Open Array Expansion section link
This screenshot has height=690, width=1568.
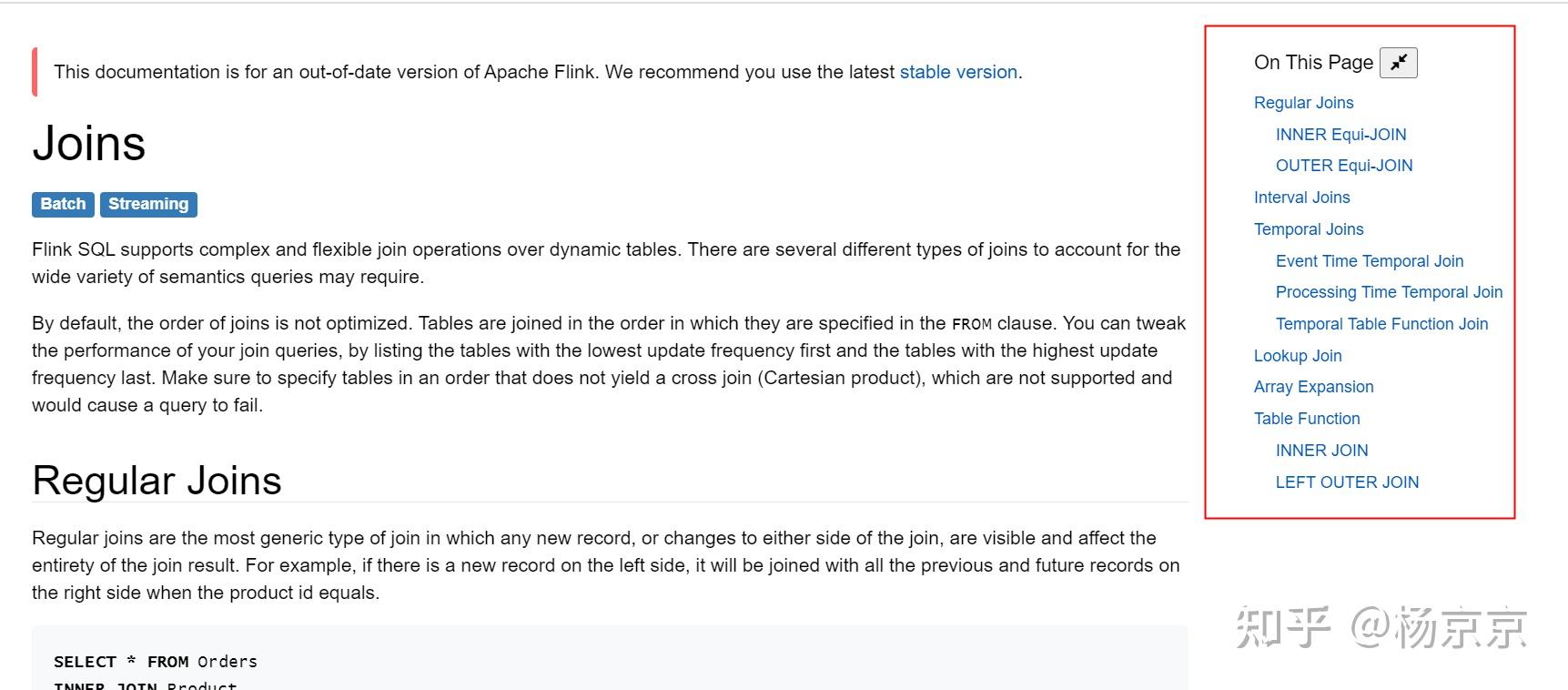point(1313,387)
